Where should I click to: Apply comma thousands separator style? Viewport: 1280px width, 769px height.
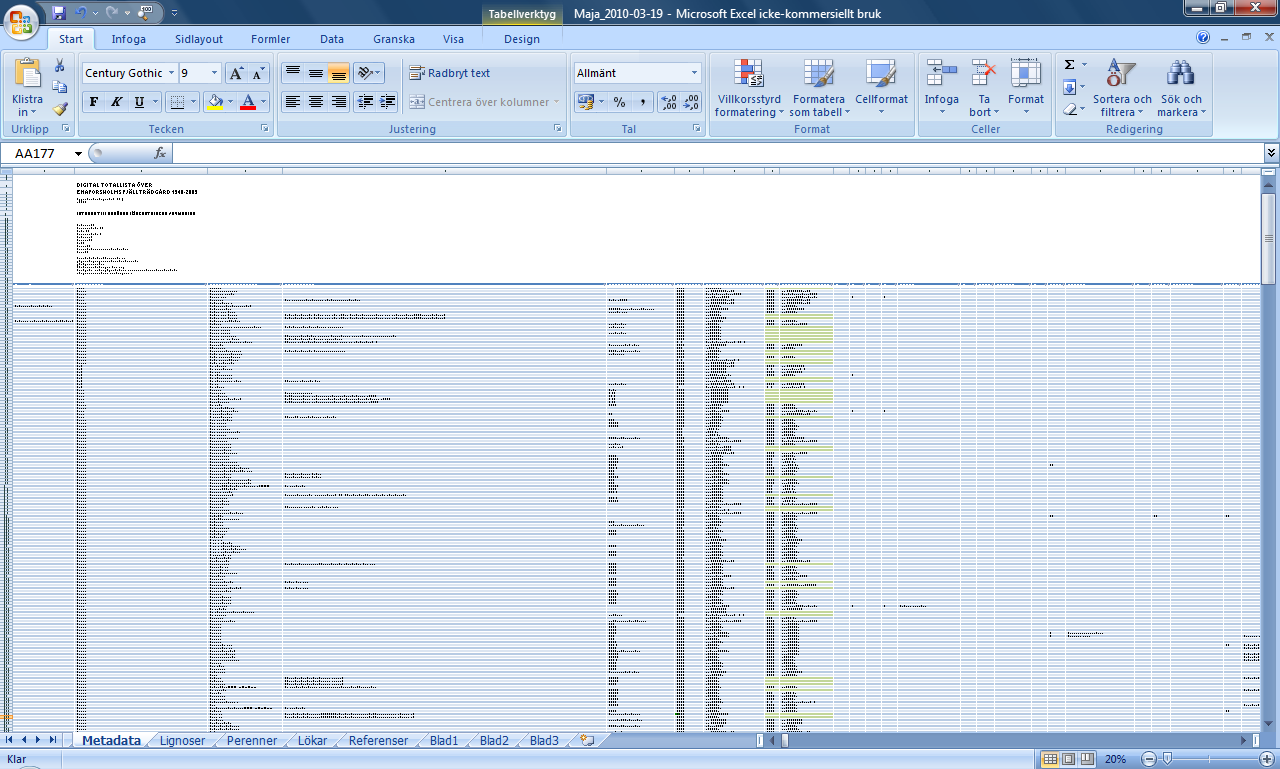coord(642,102)
